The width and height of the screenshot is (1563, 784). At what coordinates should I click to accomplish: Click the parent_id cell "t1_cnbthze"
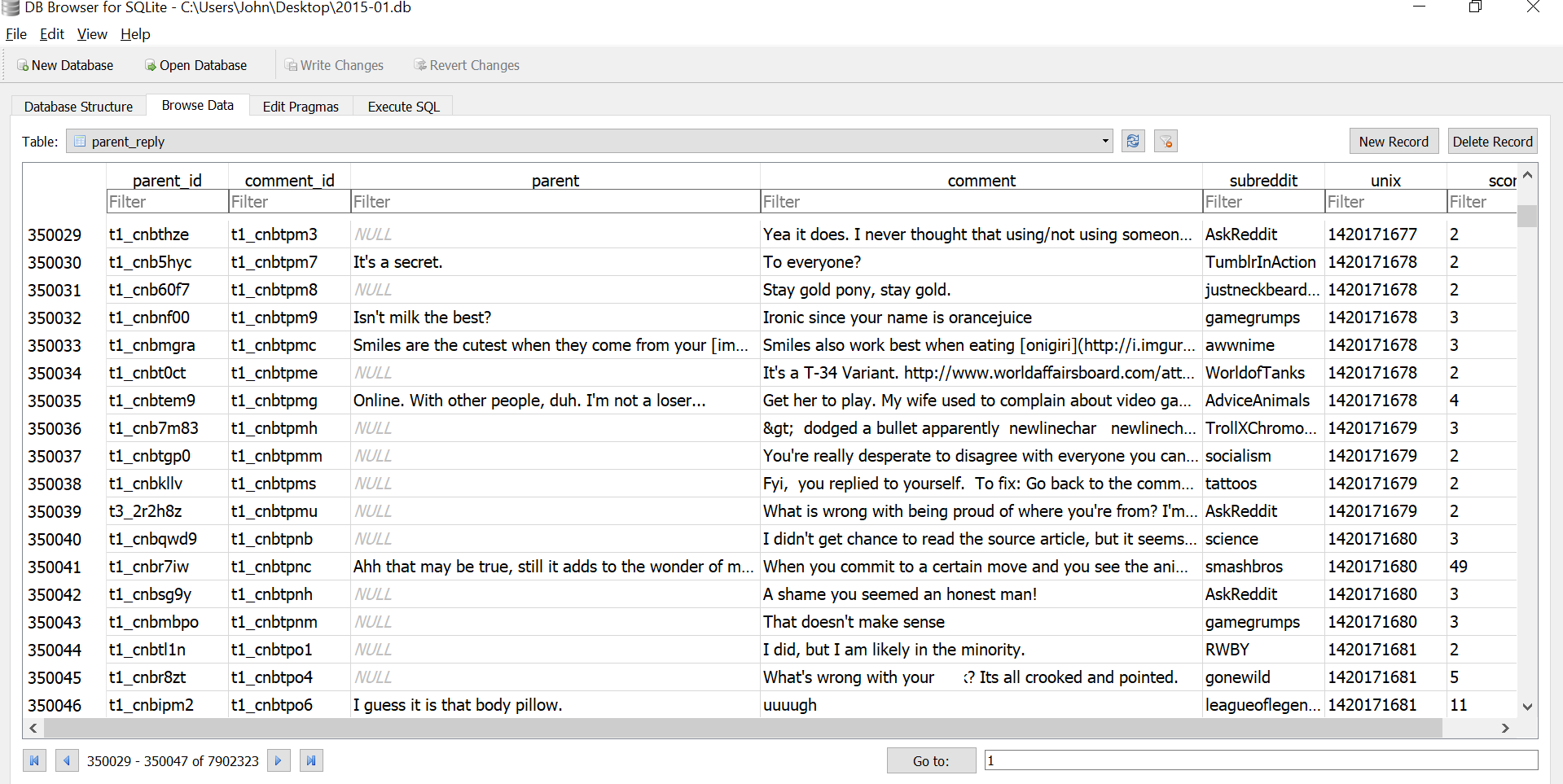(x=168, y=234)
